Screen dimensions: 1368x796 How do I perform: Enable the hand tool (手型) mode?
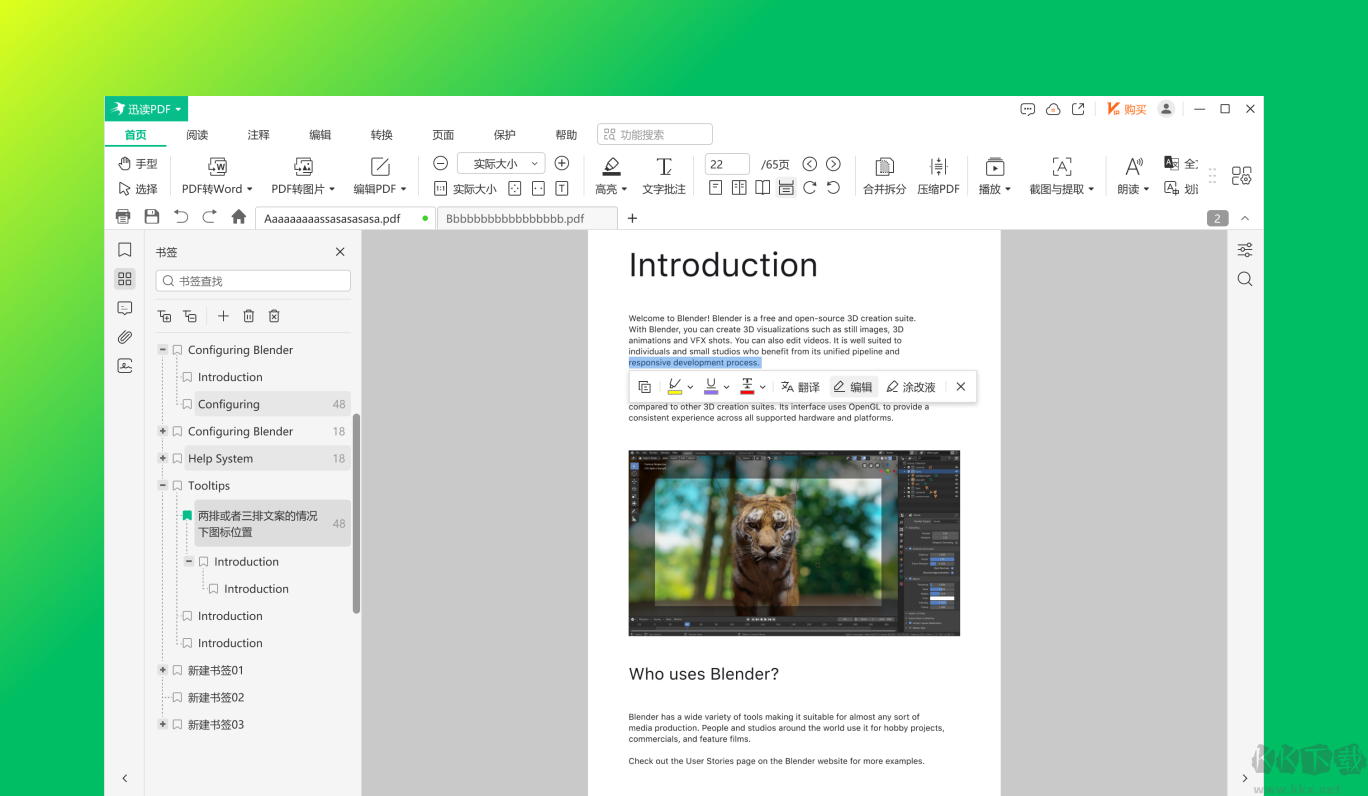click(x=138, y=163)
